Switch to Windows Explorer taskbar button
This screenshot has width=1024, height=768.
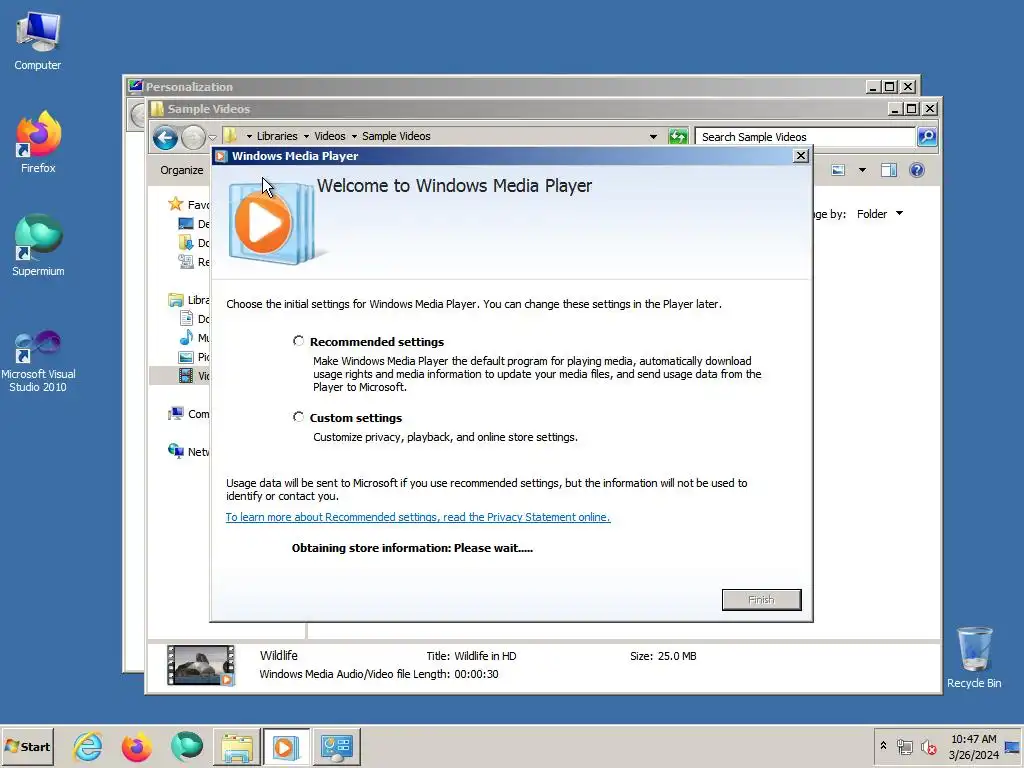236,746
